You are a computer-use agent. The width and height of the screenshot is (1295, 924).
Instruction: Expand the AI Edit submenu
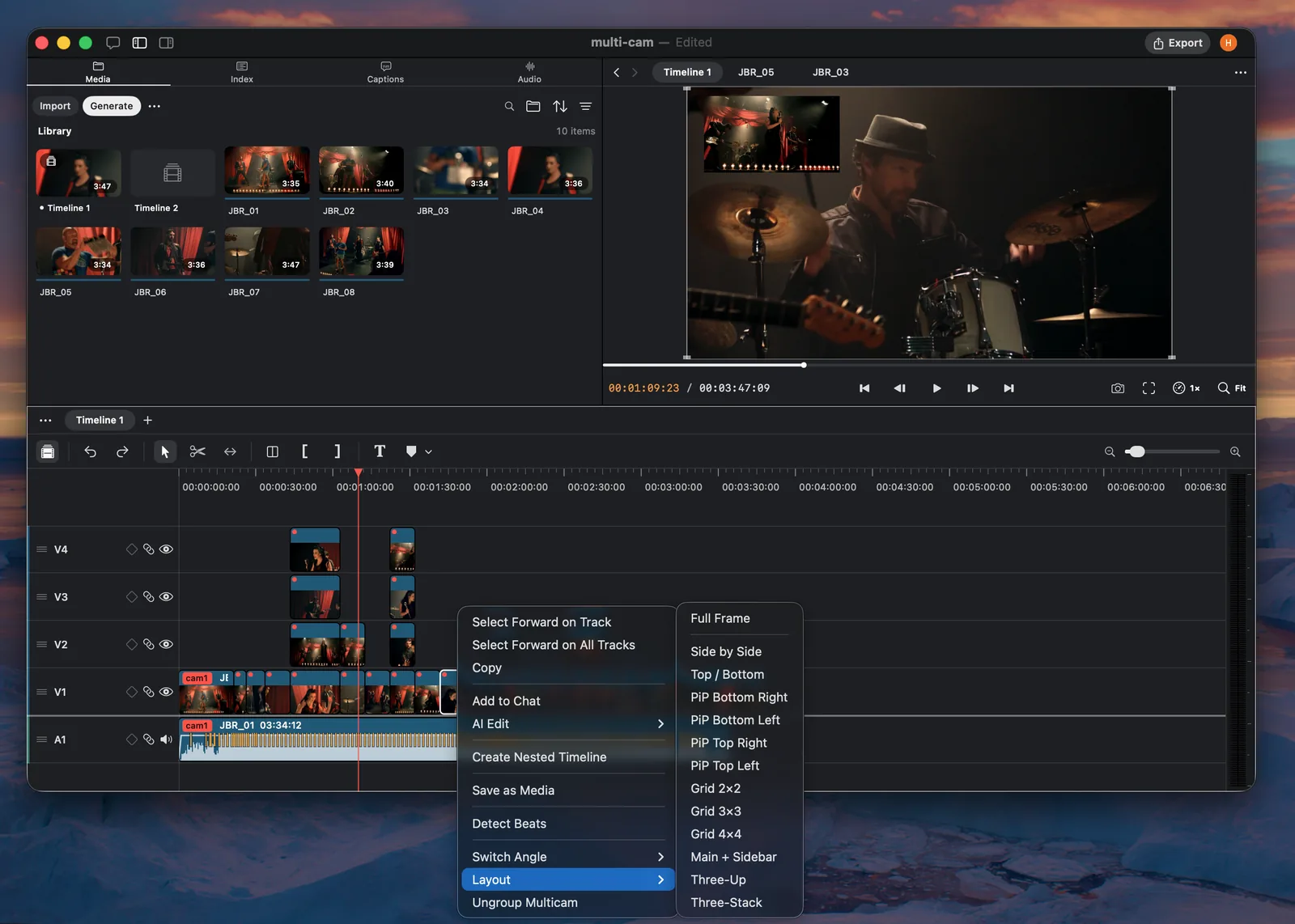(568, 724)
